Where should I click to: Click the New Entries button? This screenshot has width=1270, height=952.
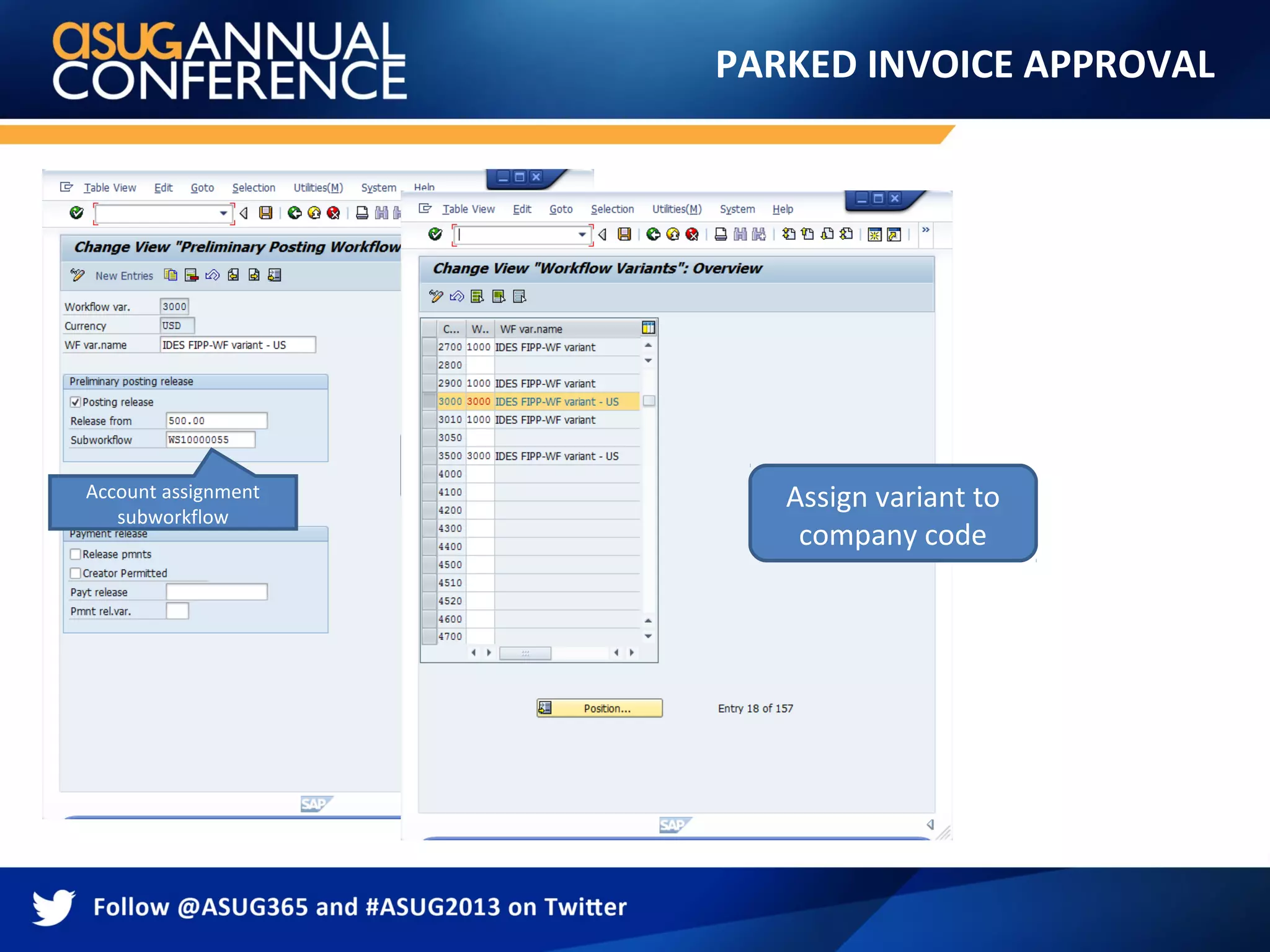coord(124,275)
